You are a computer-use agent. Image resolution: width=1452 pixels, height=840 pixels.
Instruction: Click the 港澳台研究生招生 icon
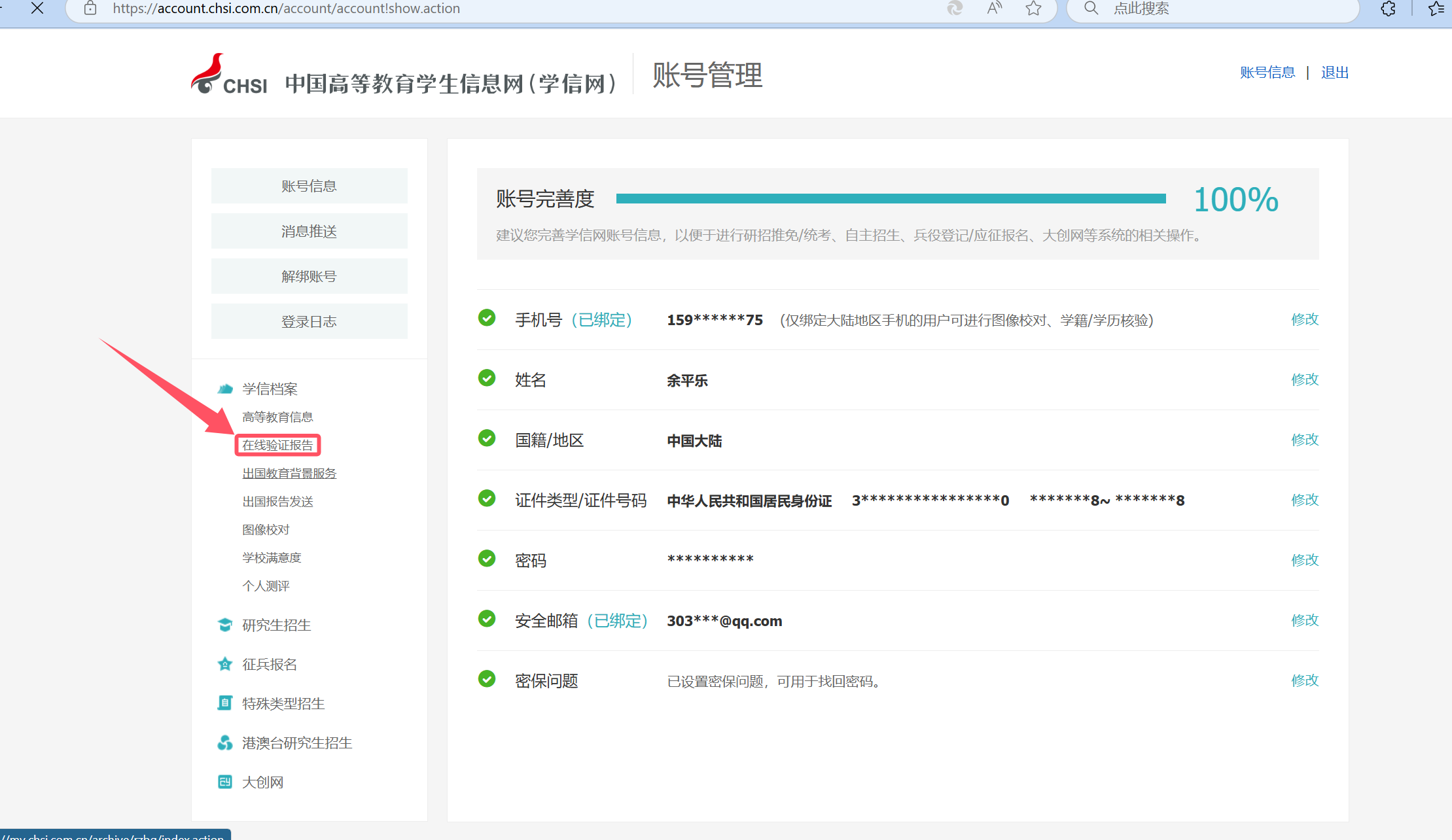[x=225, y=743]
